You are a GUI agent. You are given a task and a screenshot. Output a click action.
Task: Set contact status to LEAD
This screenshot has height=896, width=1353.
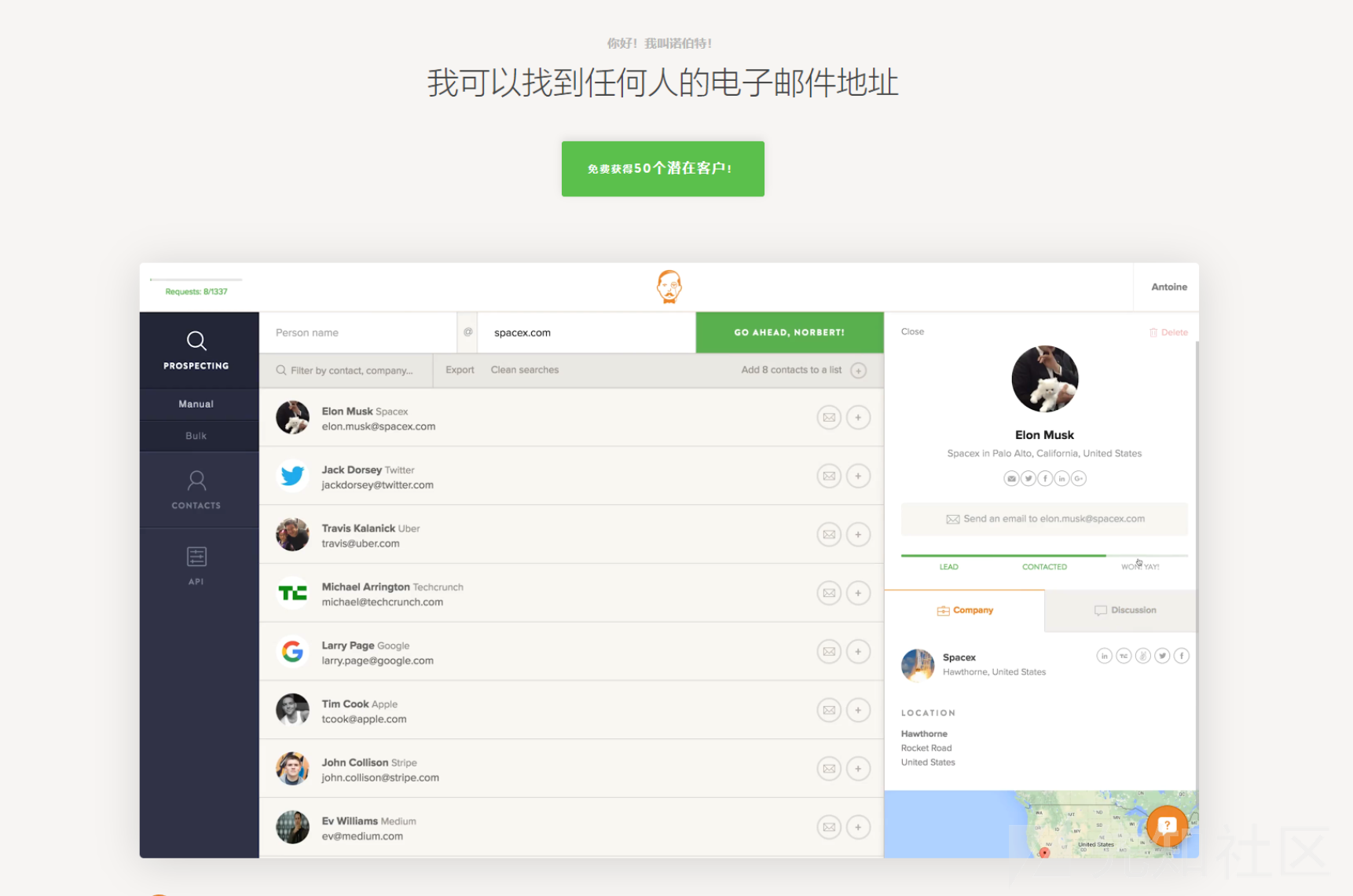click(948, 567)
